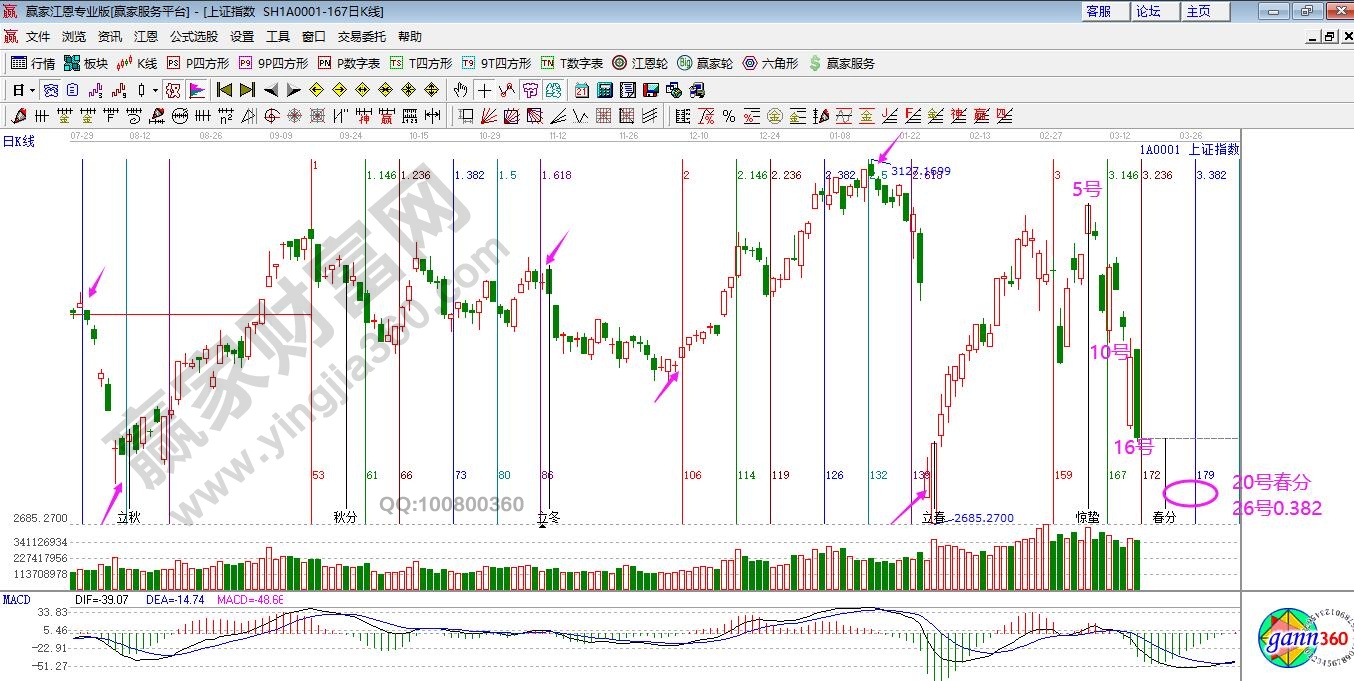Jump to first bar with skip-to-start icon
Screen dimensions: 1354x681
coord(225,90)
